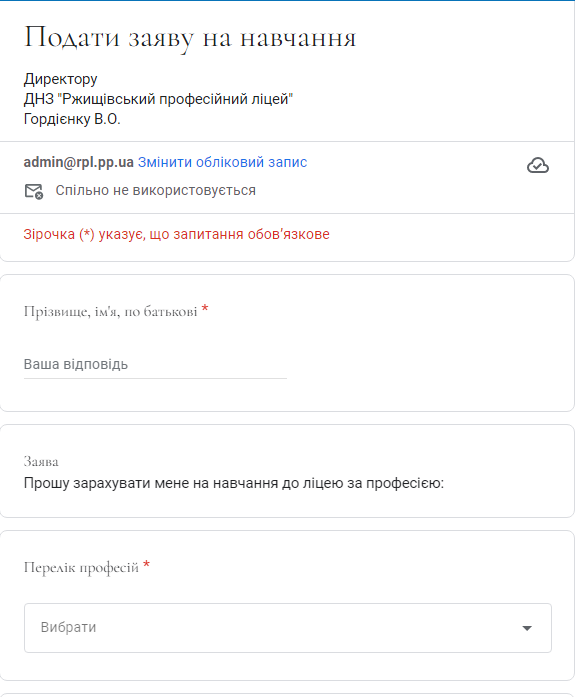Click the Прошу зарахувати мене description text
Screen dimensions: 583x697
coord(234,483)
